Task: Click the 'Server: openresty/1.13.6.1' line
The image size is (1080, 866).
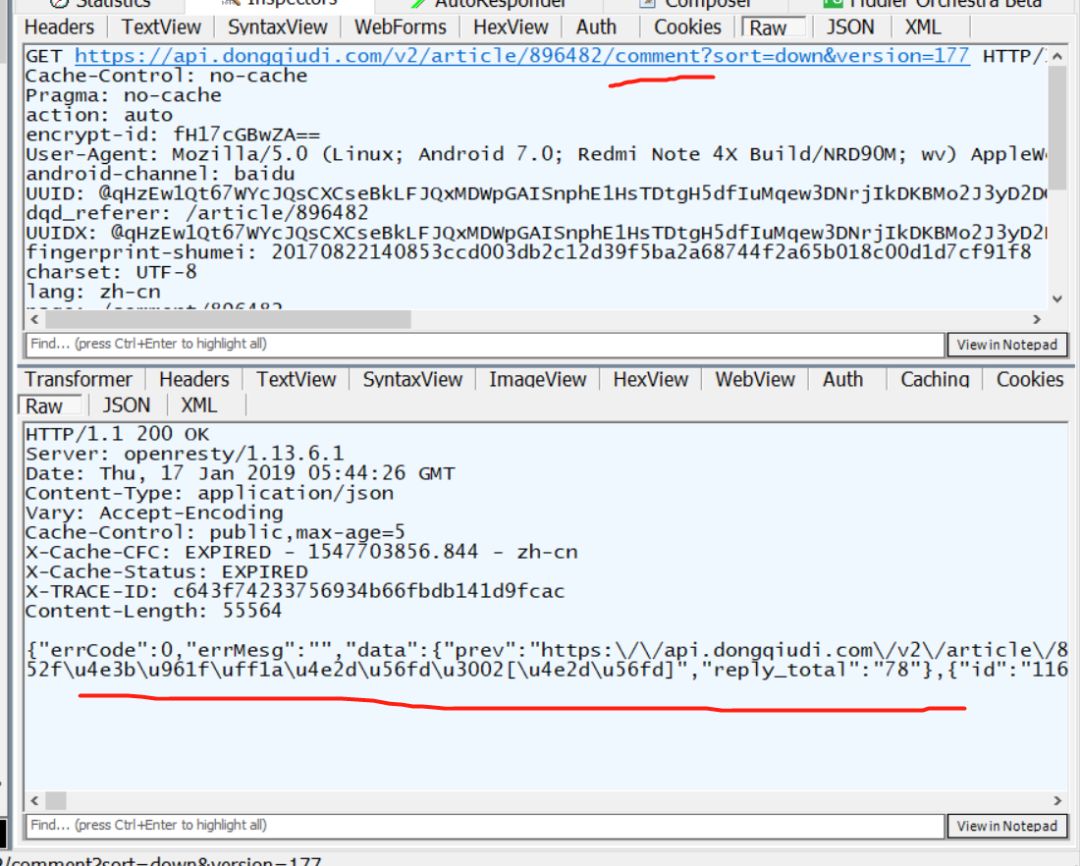Action: point(185,453)
